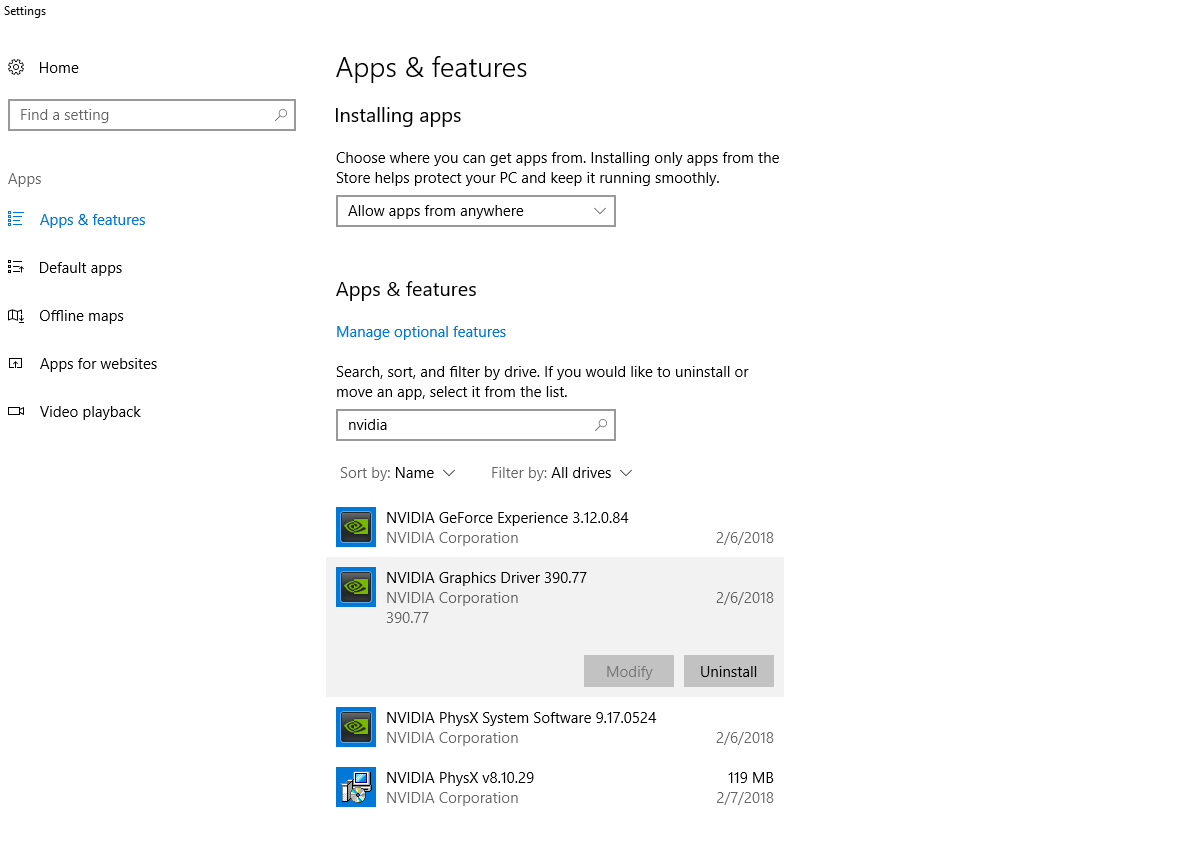The image size is (1195, 859).
Task: Click magnifier icon in Find a setting box
Action: [x=281, y=115]
